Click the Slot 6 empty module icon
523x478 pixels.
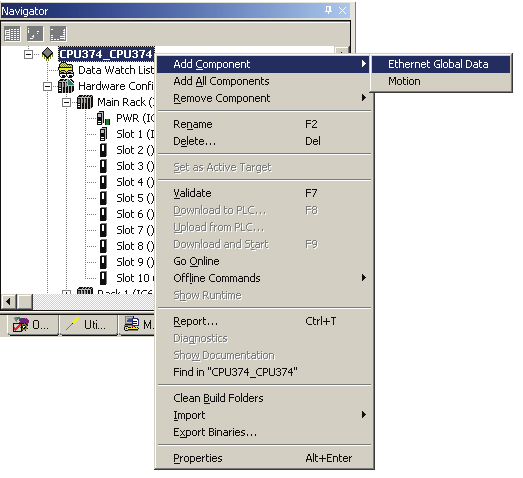point(103,214)
